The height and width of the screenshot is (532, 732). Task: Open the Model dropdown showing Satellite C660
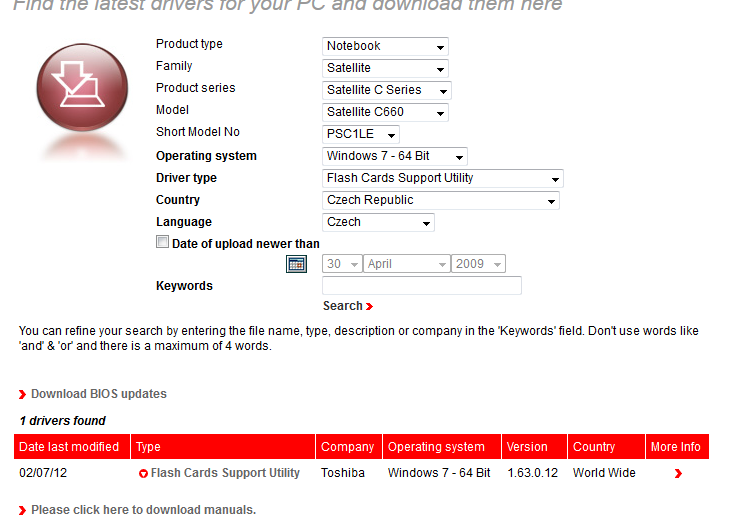click(x=385, y=112)
